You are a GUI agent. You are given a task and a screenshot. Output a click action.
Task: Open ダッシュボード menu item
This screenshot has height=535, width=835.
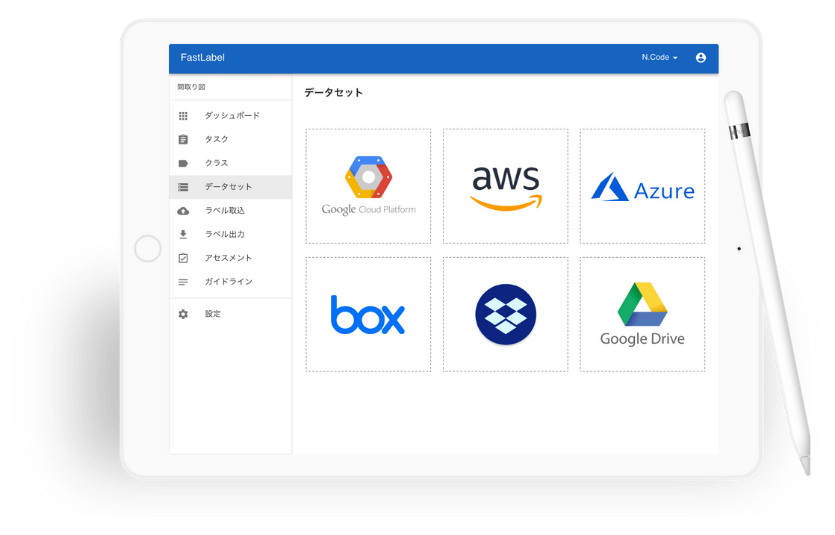tap(232, 116)
